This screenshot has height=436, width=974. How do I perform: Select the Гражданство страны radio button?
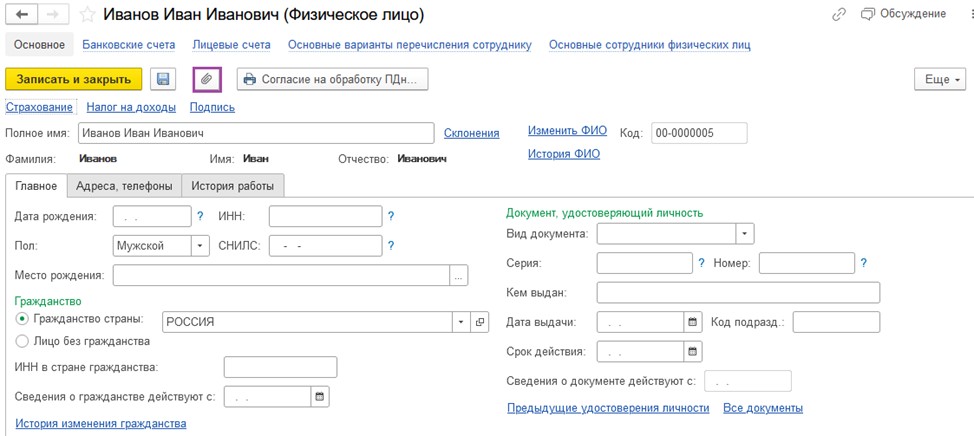click(x=22, y=318)
